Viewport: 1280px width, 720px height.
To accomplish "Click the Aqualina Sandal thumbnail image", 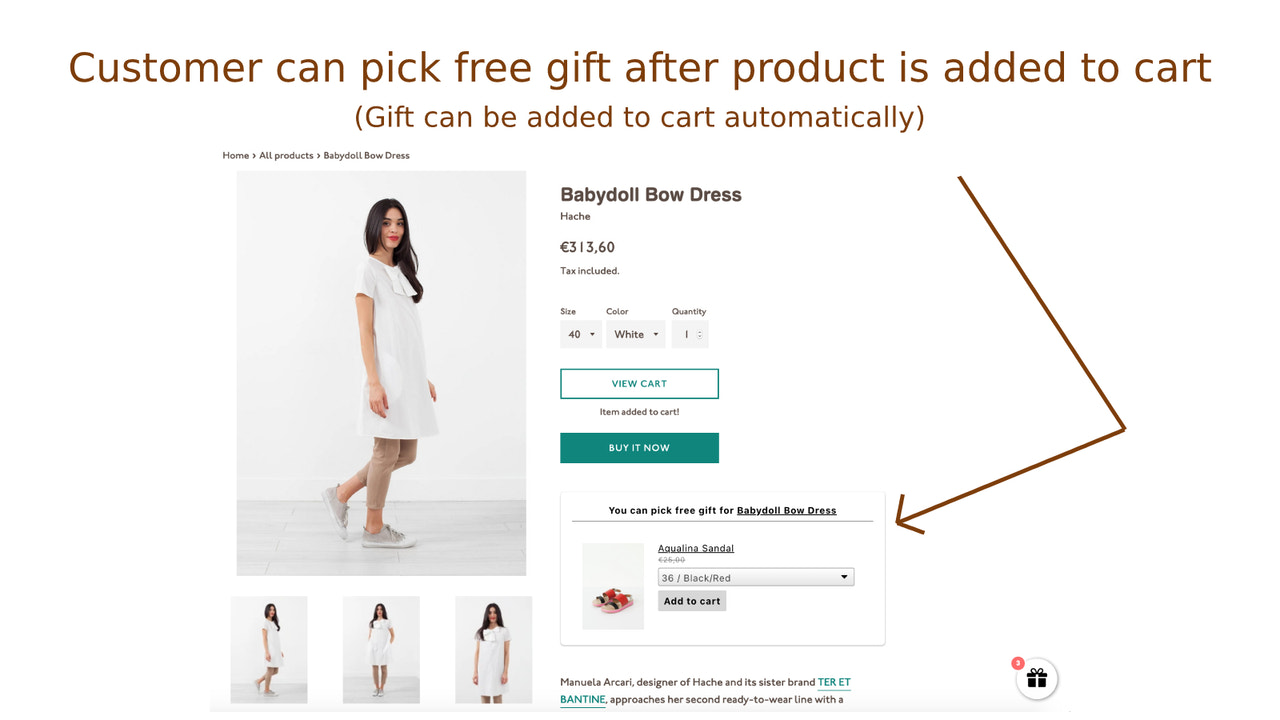I will [613, 585].
